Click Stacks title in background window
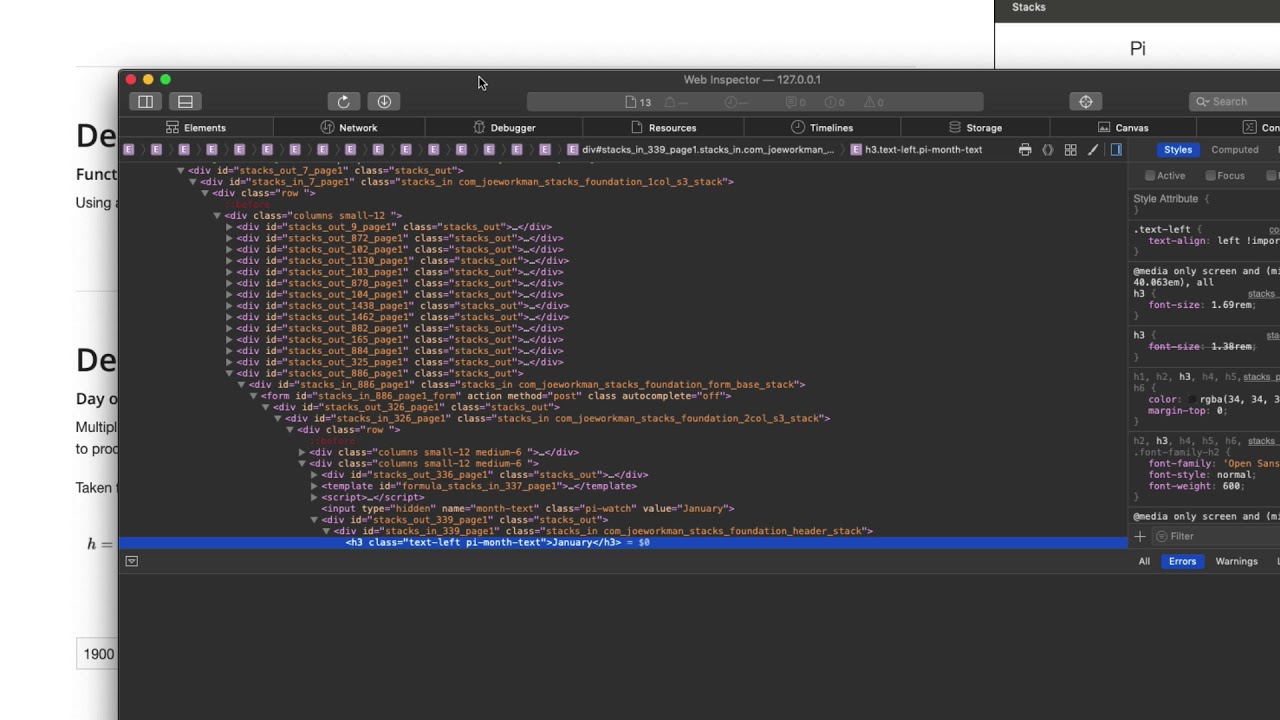The width and height of the screenshot is (1280, 720). [1028, 7]
